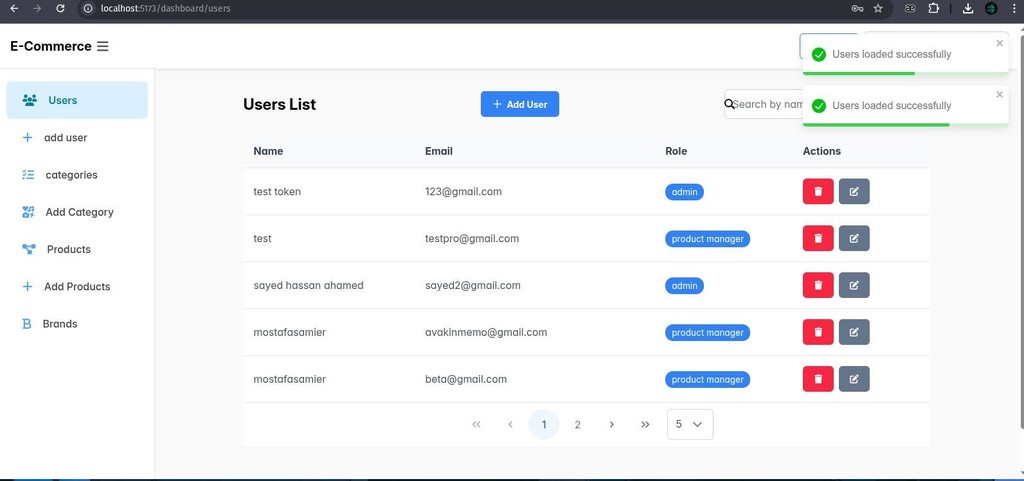The width and height of the screenshot is (1024, 481).
Task: Close the second success notification
Action: pyautogui.click(x=999, y=95)
